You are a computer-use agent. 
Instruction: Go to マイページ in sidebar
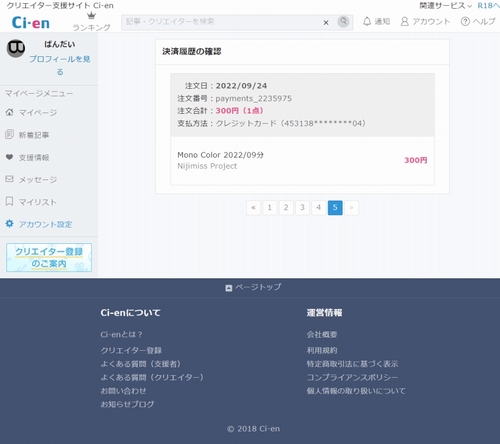point(31,113)
